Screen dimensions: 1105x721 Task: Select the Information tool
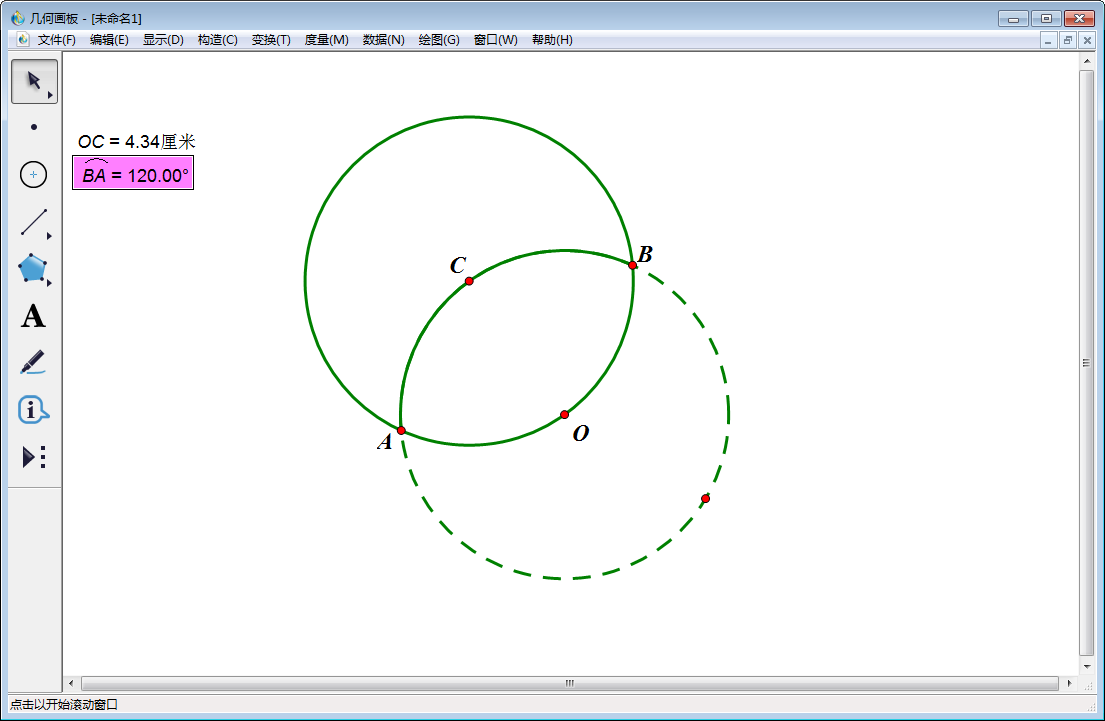click(32, 409)
